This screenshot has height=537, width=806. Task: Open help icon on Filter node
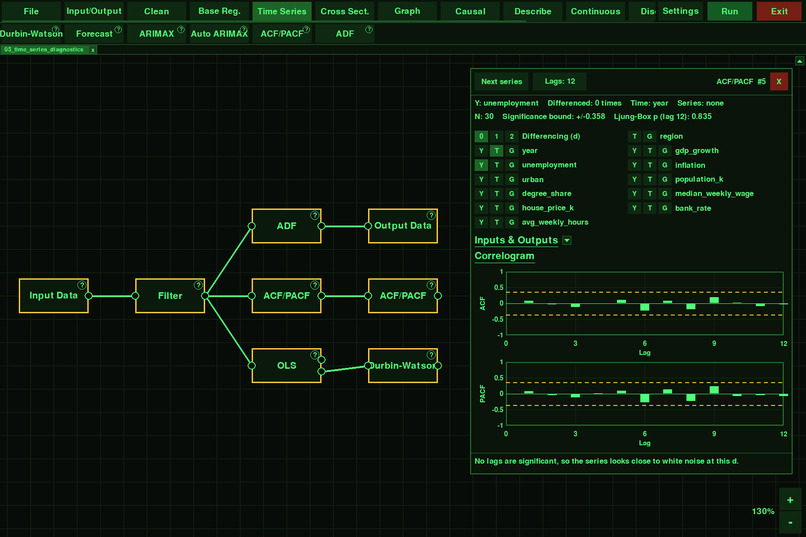click(198, 285)
